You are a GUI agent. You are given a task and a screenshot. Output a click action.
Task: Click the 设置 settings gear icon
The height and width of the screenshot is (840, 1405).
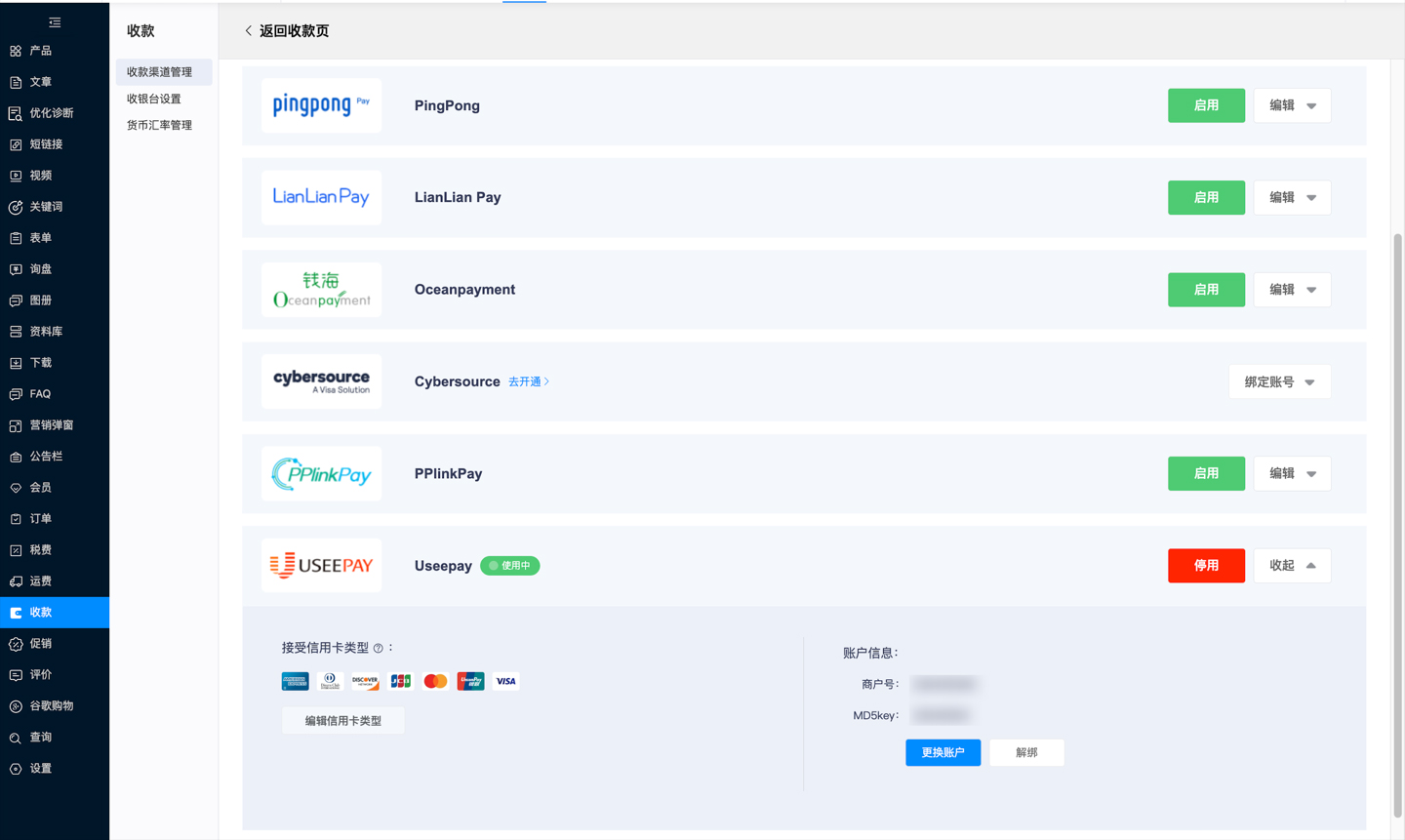16,769
